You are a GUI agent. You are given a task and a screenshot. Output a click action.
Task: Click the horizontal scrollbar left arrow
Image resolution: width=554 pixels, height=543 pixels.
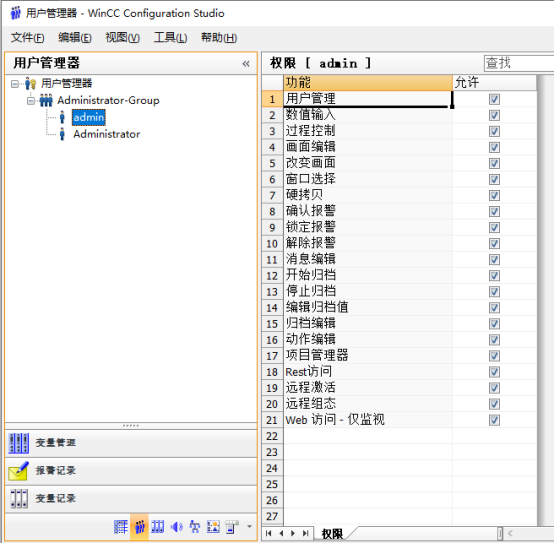tap(510, 533)
